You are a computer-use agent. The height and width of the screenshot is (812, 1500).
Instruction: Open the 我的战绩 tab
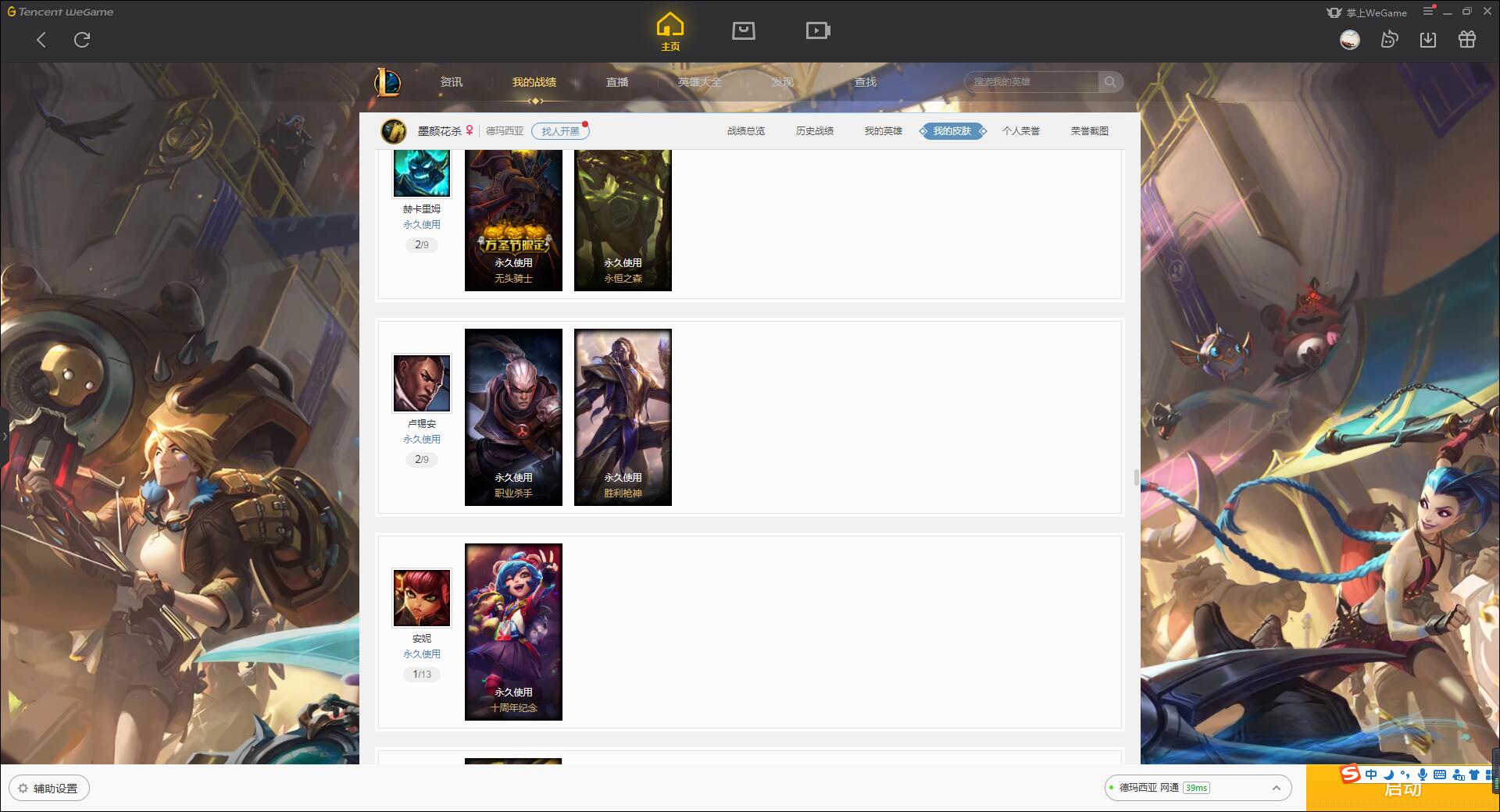pyautogui.click(x=534, y=82)
